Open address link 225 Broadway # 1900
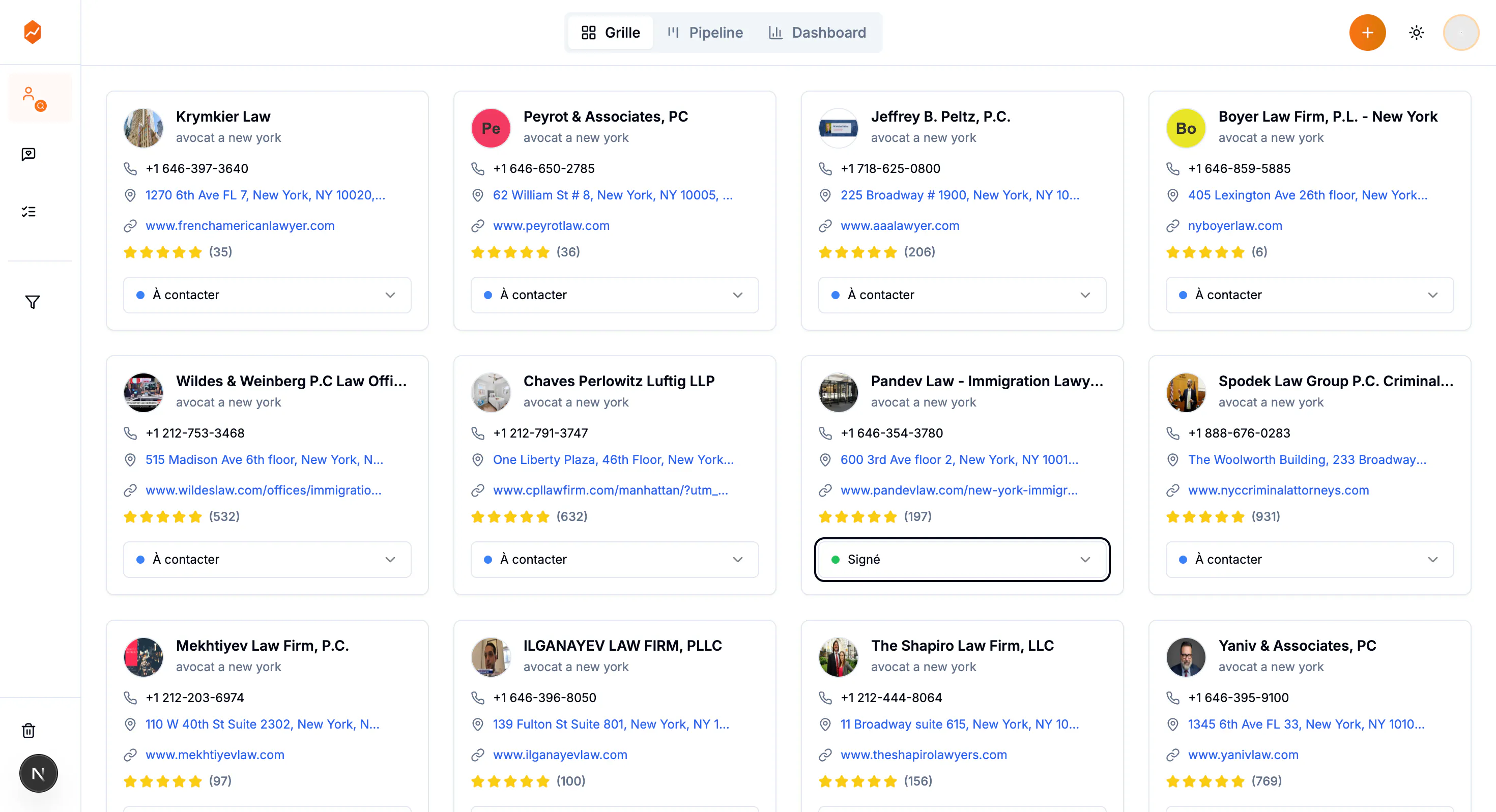The width and height of the screenshot is (1496, 812). pyautogui.click(x=959, y=195)
